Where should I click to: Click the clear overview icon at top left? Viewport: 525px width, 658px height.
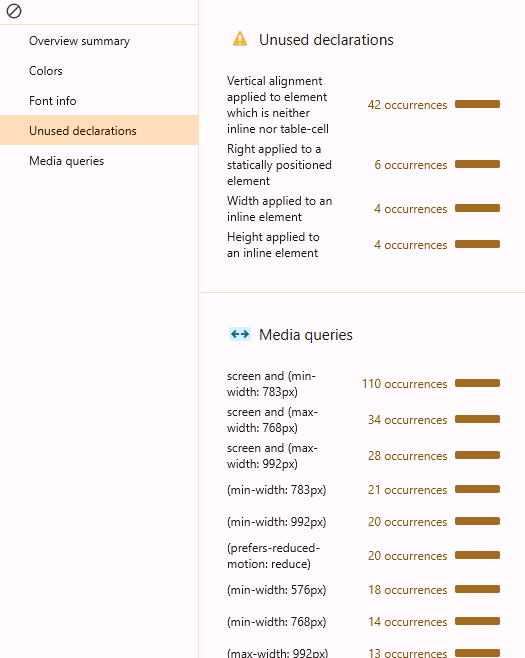point(14,11)
